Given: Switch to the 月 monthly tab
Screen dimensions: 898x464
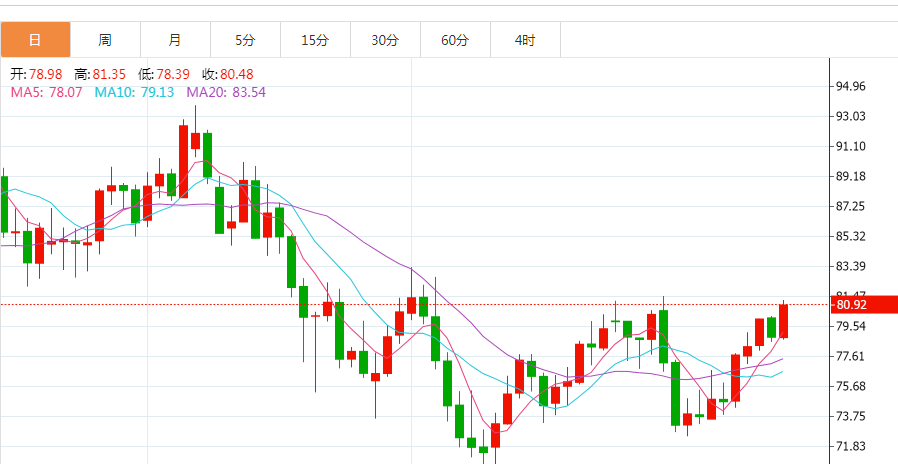Looking at the screenshot, I should click(x=175, y=40).
